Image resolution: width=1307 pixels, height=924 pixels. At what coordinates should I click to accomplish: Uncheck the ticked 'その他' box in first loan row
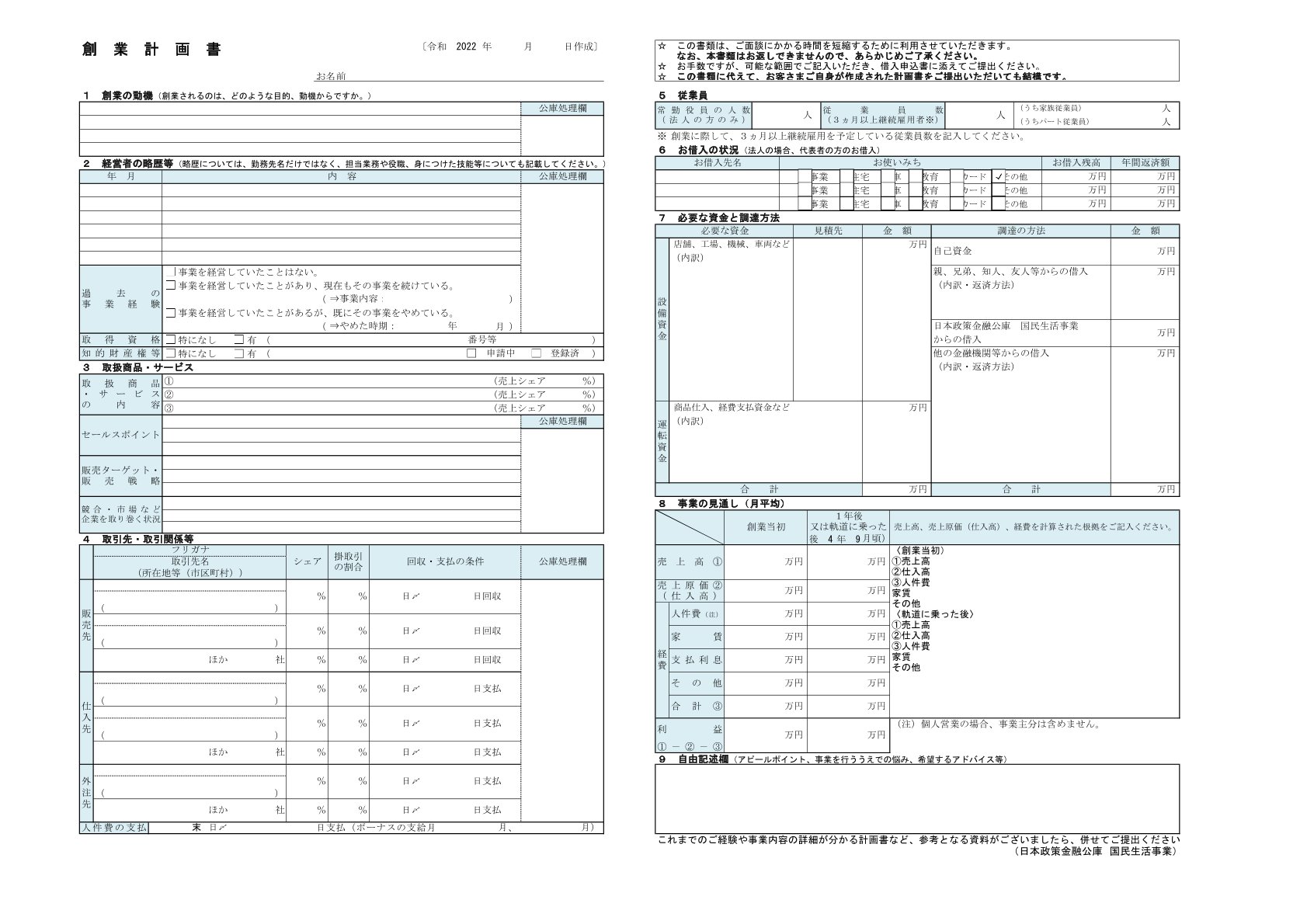[999, 176]
